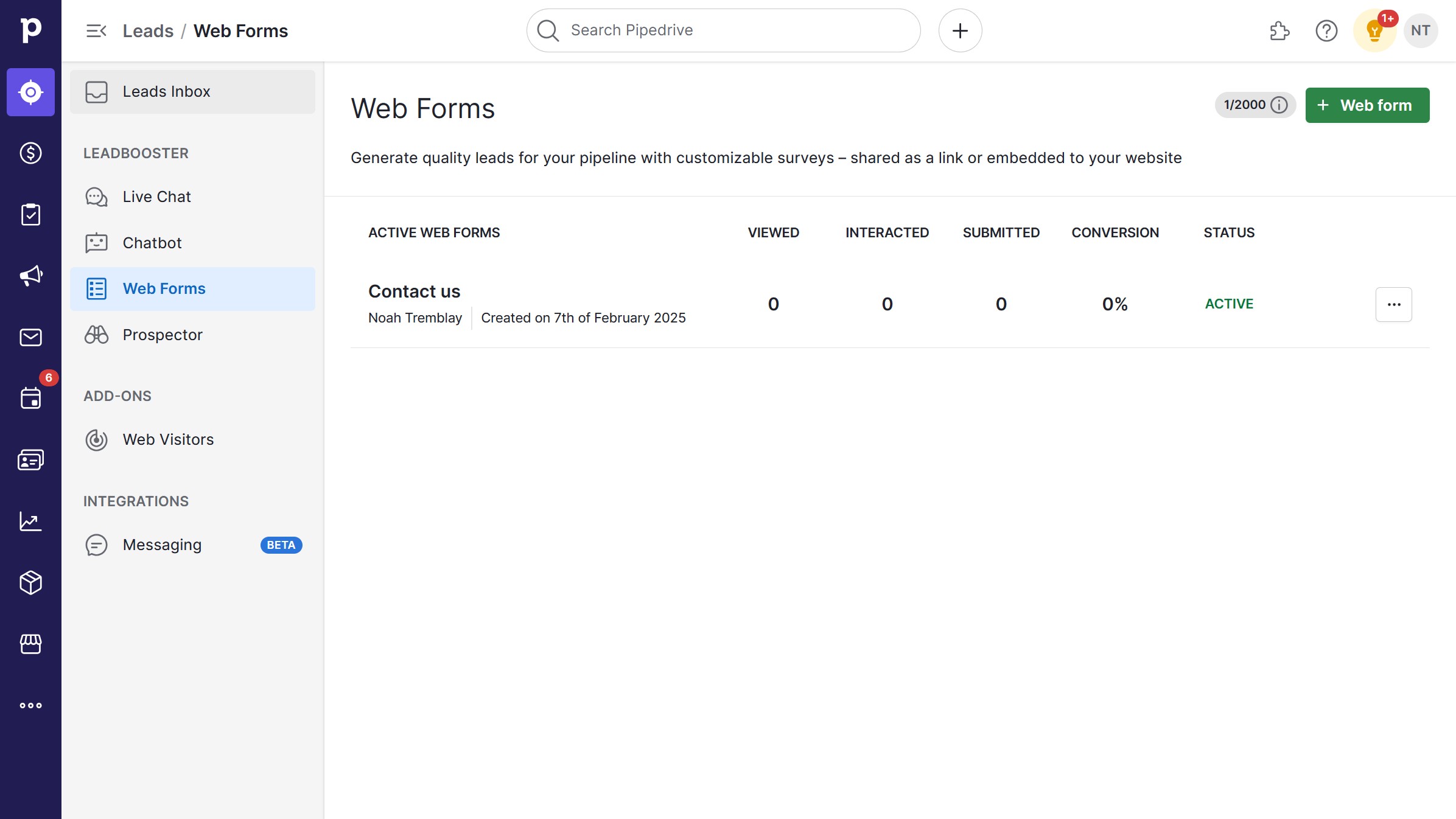This screenshot has width=1456, height=819.
Task: Open Projects from the clipboard icon
Action: 30,215
